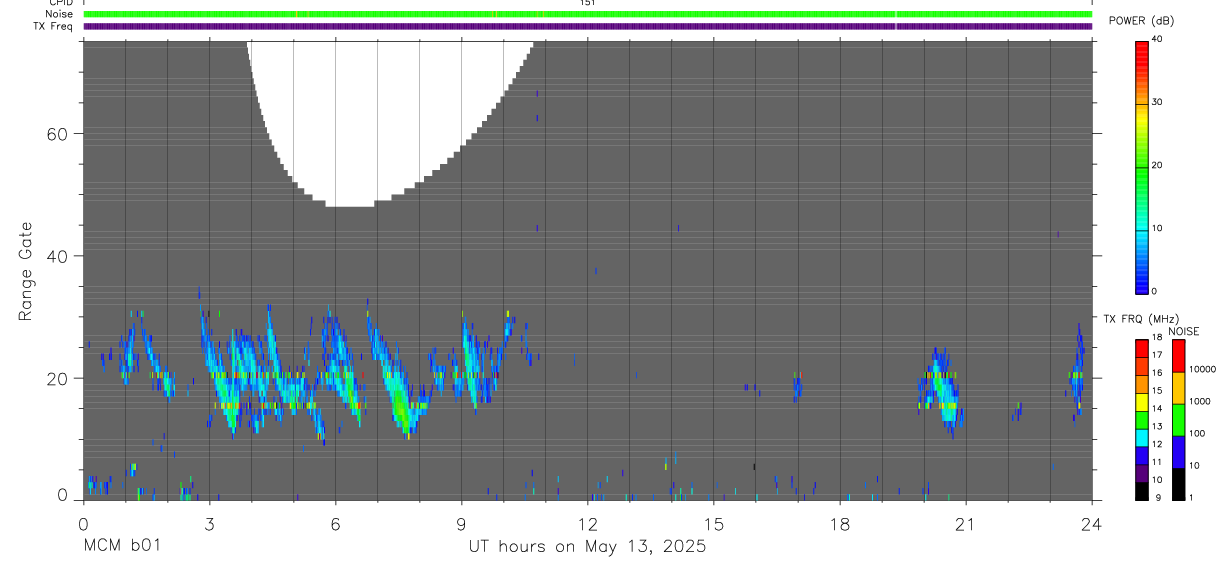Screen dimensions: 1228x567
Task: Click the rainbow POWER color scale bar
Action: pyautogui.click(x=1143, y=167)
